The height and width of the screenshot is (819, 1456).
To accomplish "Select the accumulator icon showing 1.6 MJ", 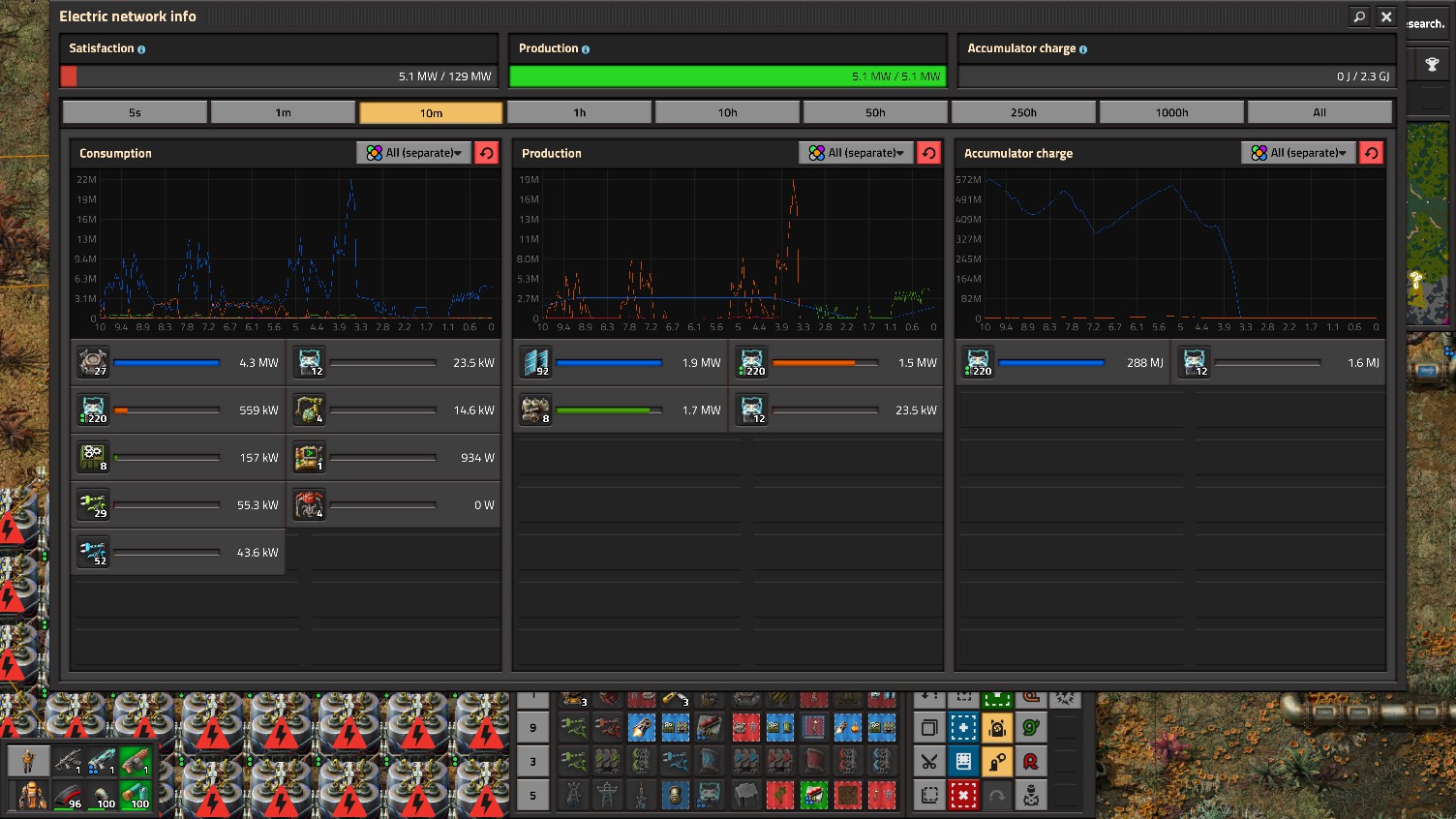I will [x=1195, y=363].
